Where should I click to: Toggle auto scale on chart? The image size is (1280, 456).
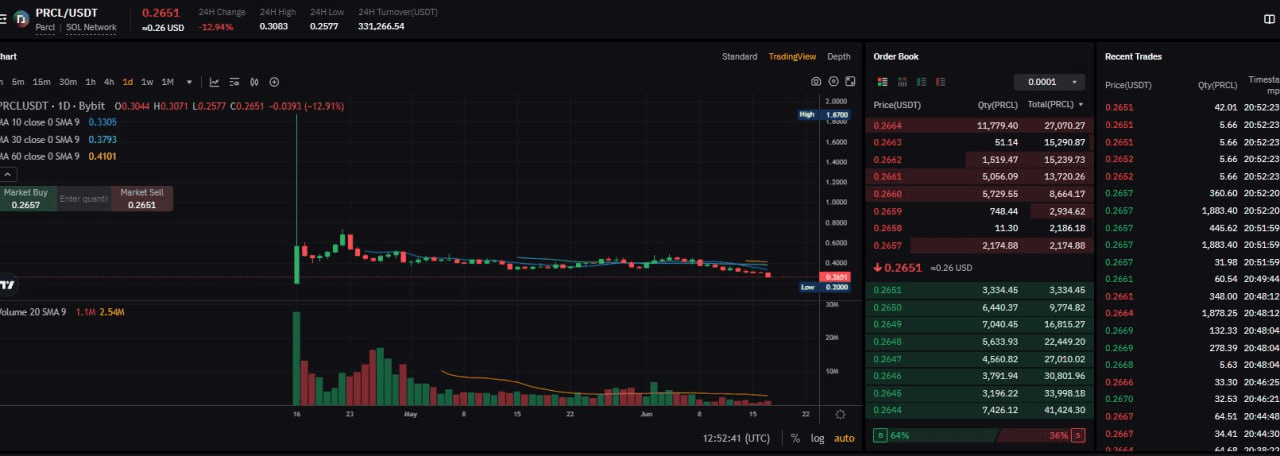[844, 438]
